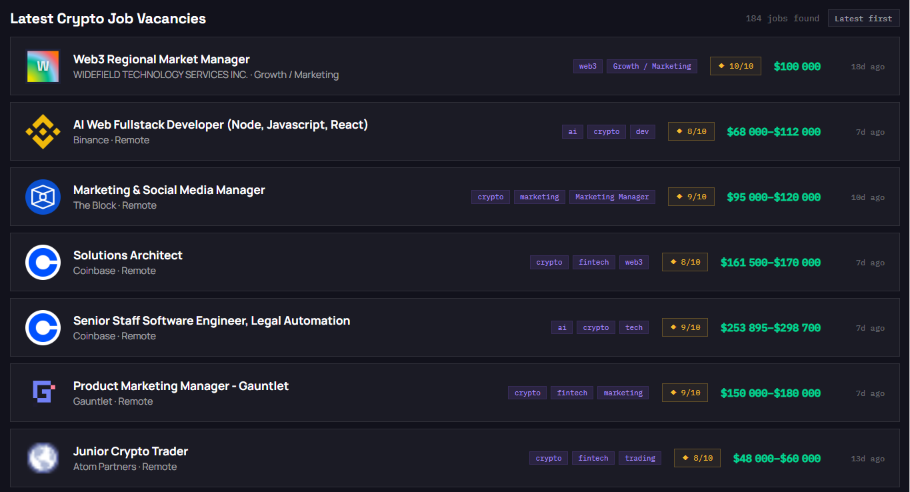The image size is (910, 492).
Task: Click Coinbase logo beside Senior Staff Software Engineer
Action: (x=43, y=328)
